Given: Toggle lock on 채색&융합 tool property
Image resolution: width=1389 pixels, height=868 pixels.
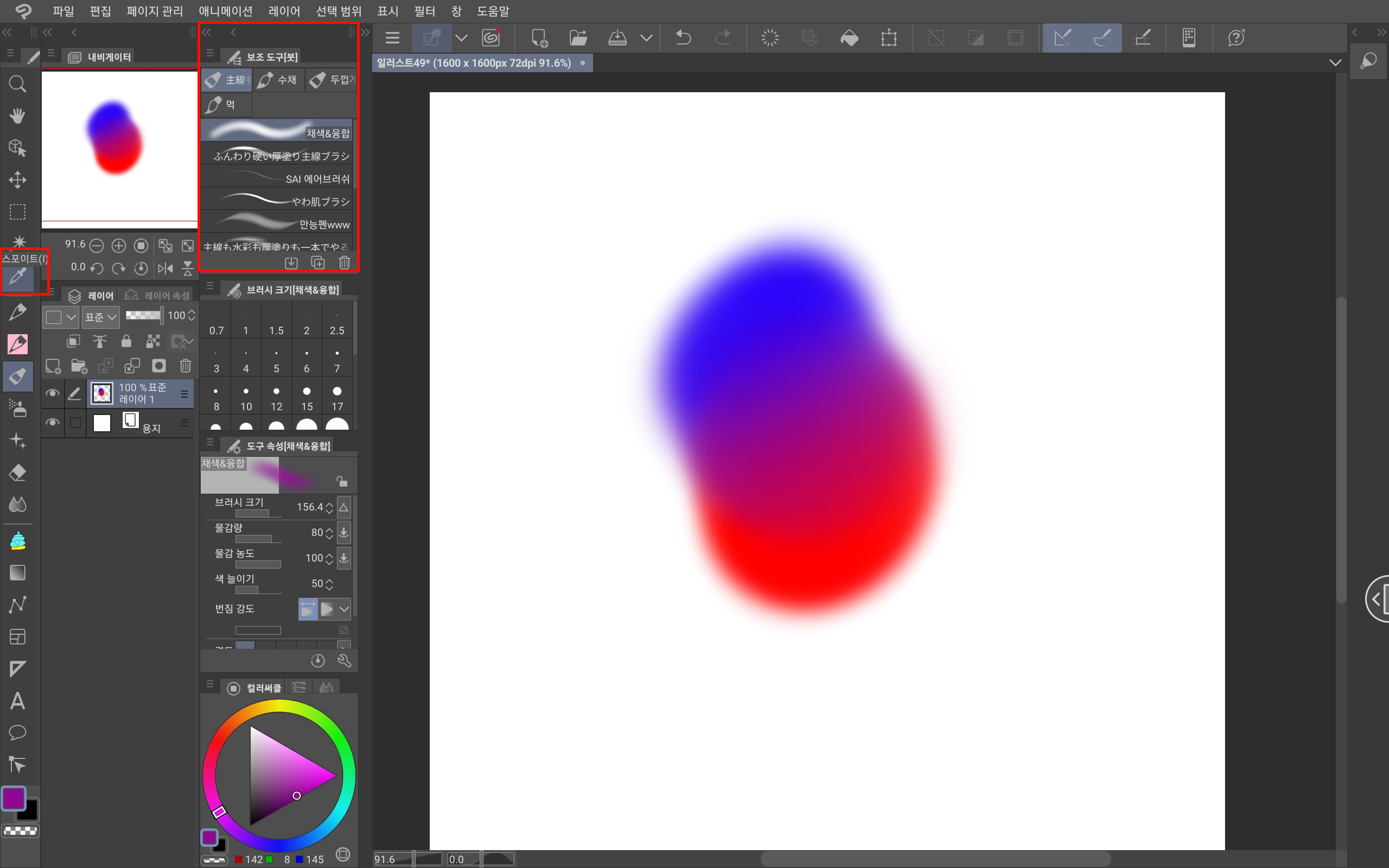Looking at the screenshot, I should point(342,481).
